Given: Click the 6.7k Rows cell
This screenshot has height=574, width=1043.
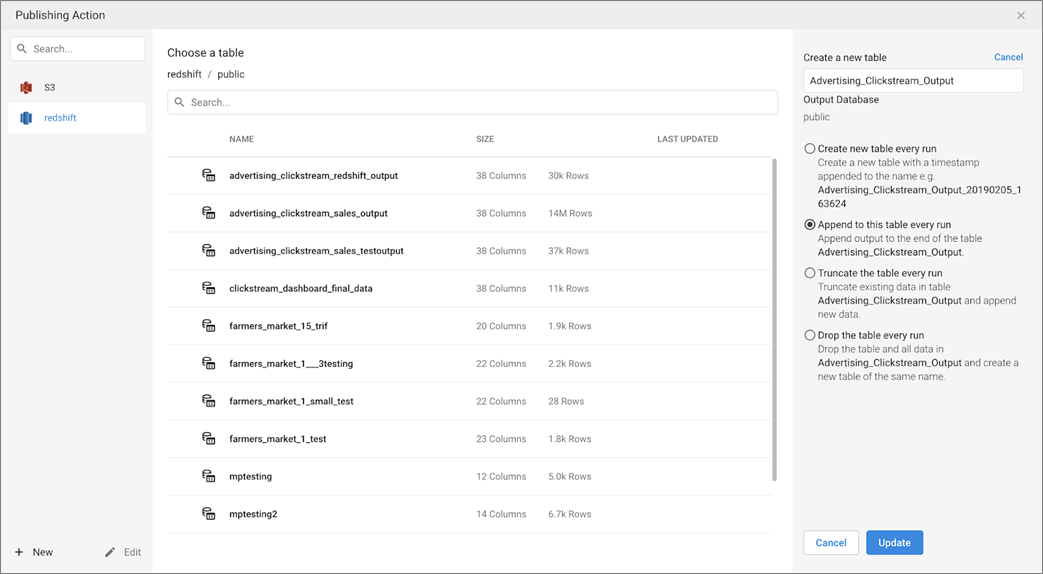Looking at the screenshot, I should pyautogui.click(x=569, y=513).
